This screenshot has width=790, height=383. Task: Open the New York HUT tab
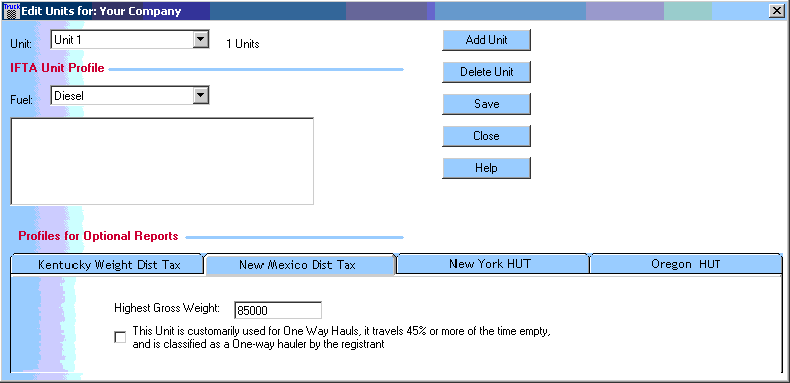click(x=490, y=264)
